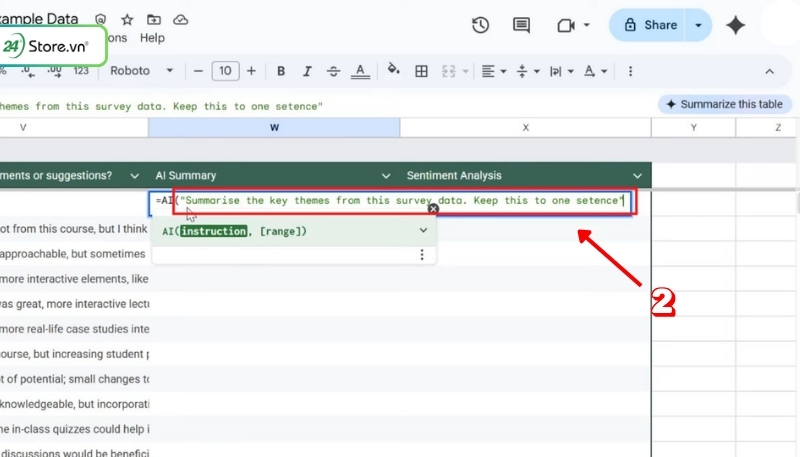Open vertical align options
Viewport: 800px width, 457px height.
pyautogui.click(x=528, y=71)
